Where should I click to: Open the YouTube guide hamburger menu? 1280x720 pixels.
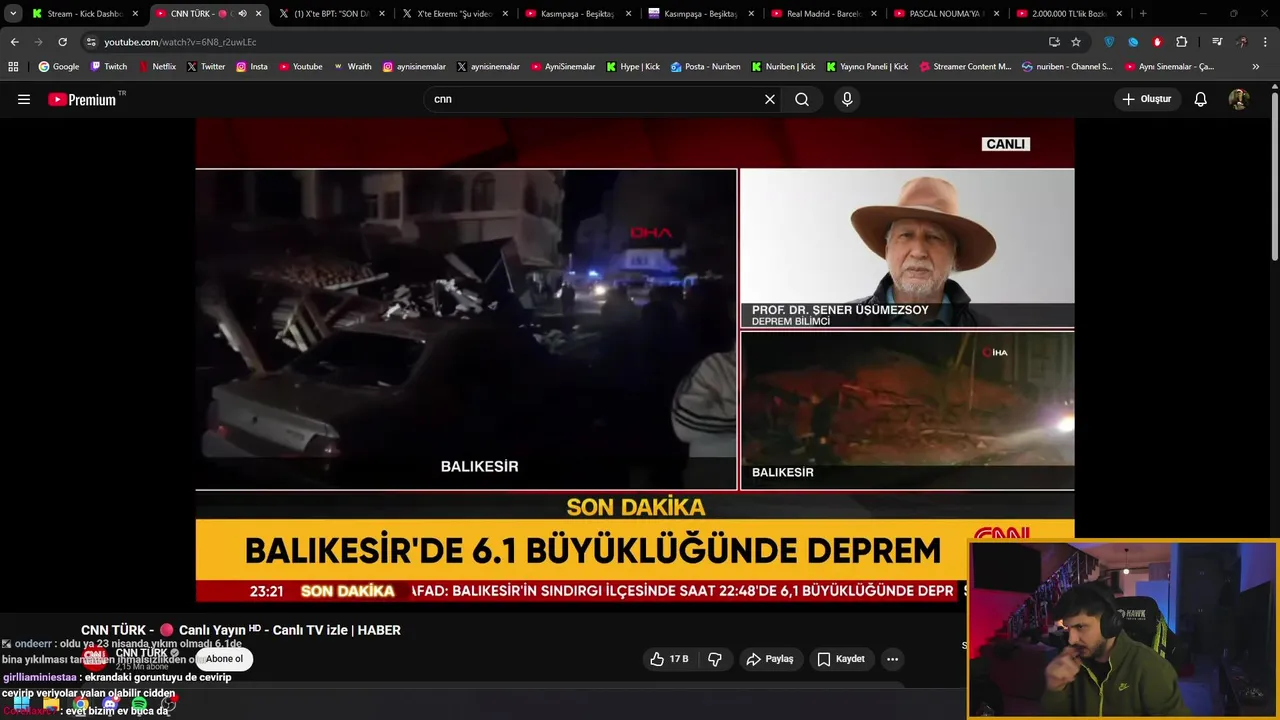pos(24,99)
